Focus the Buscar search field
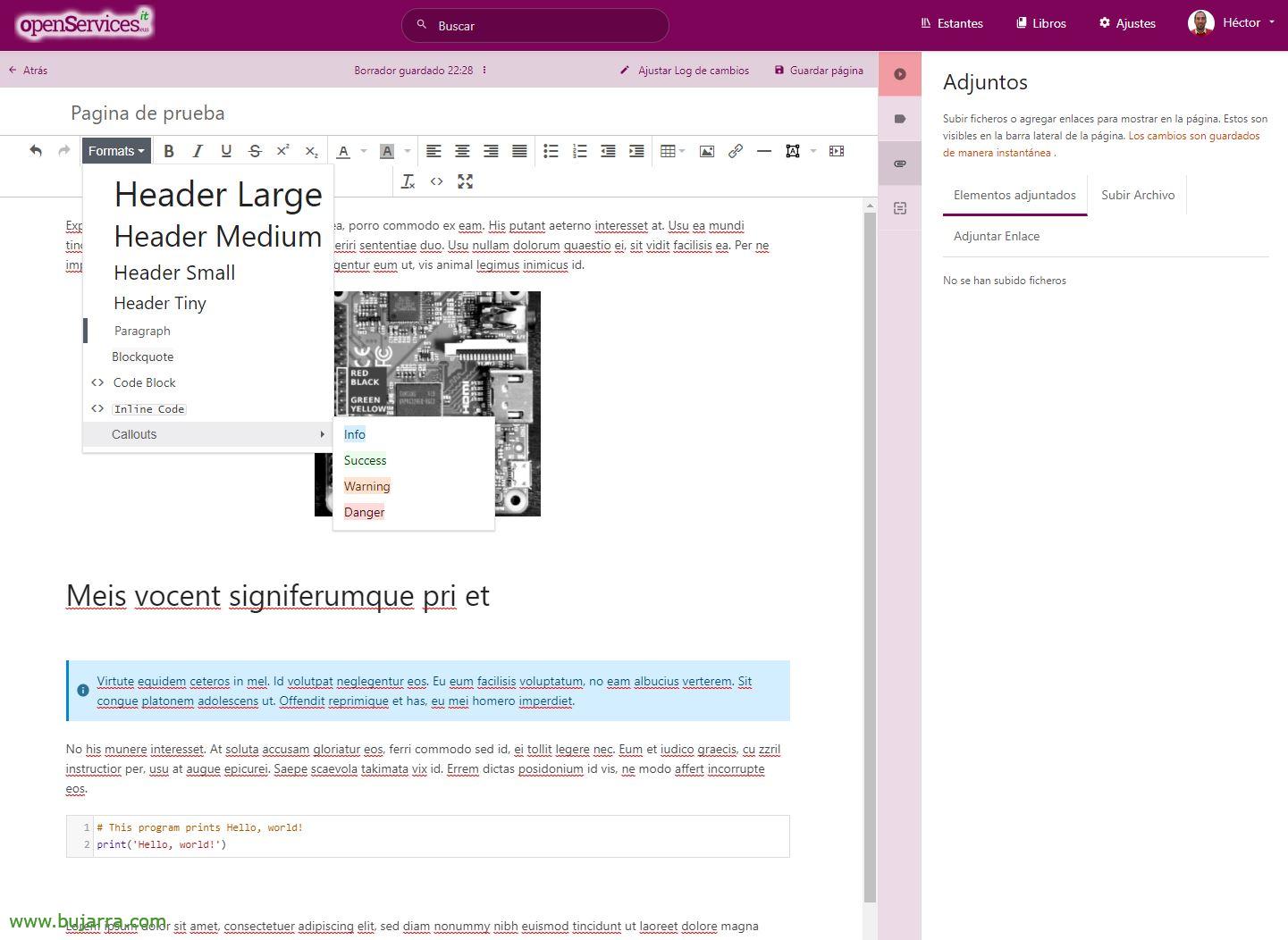The width and height of the screenshot is (1288, 940). click(535, 25)
